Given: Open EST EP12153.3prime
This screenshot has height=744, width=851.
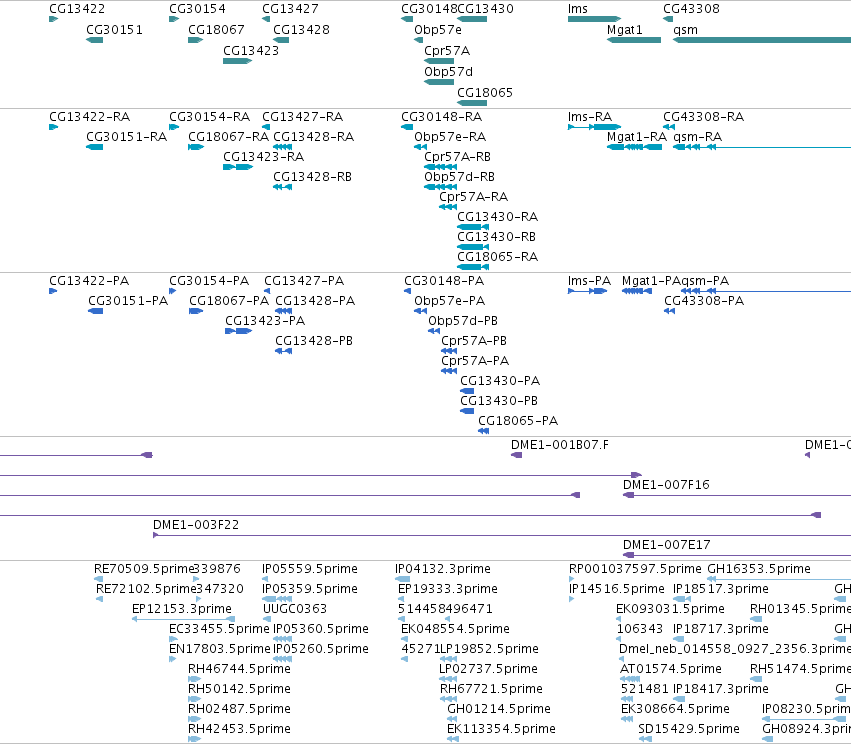Looking at the screenshot, I should click(x=182, y=609).
